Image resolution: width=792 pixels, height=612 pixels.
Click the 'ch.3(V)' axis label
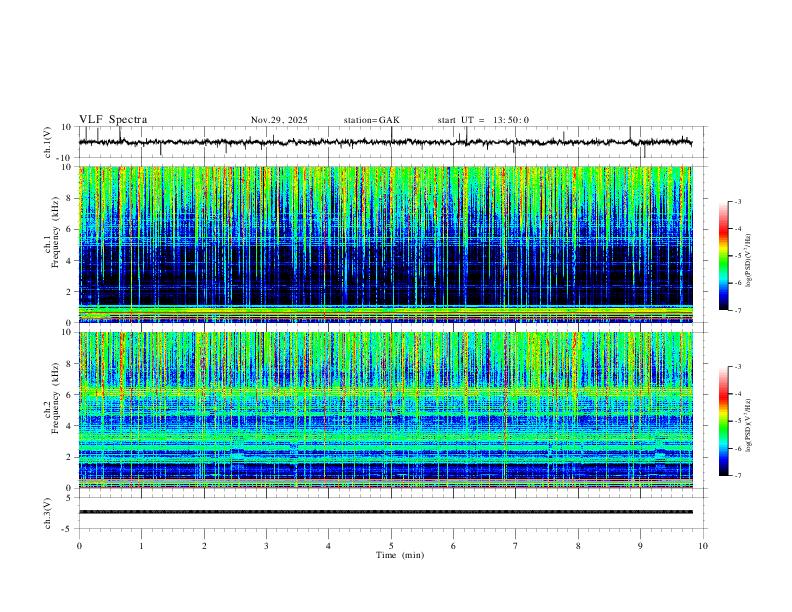[48, 513]
